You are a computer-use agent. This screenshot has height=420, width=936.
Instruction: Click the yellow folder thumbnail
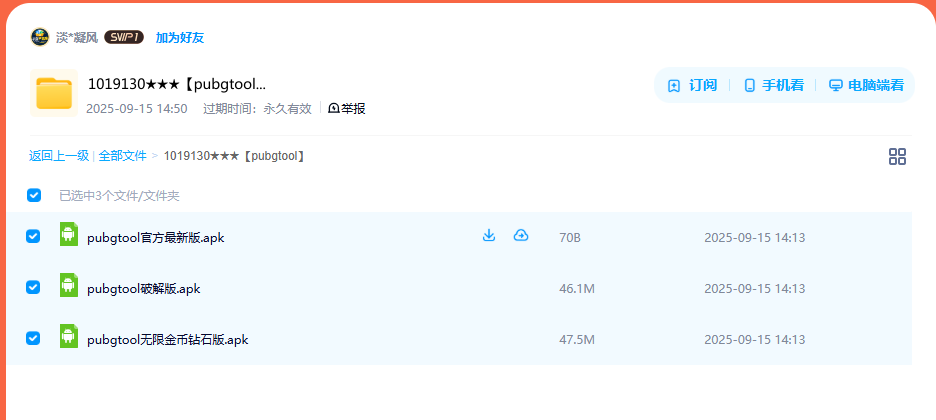(54, 93)
